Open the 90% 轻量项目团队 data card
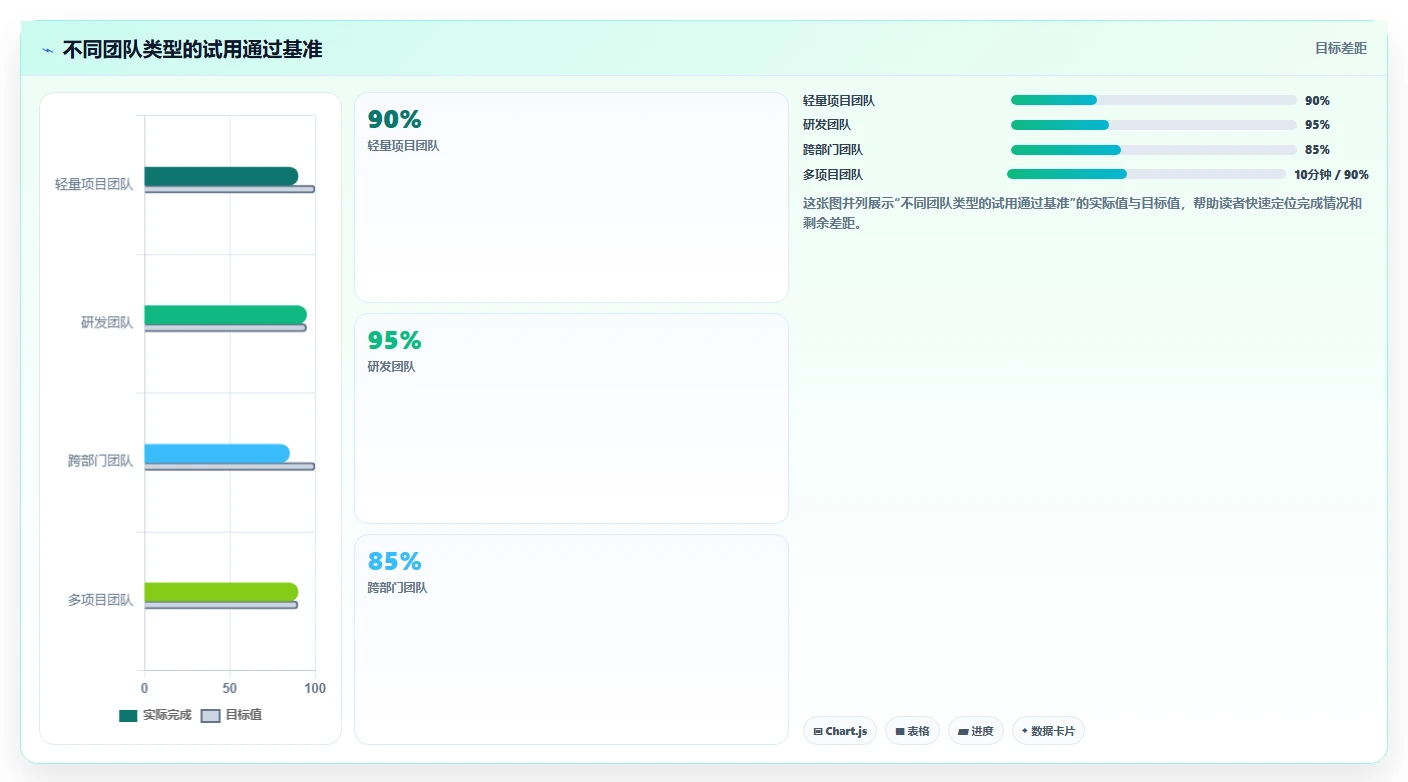The height and width of the screenshot is (782, 1408). 571,197
